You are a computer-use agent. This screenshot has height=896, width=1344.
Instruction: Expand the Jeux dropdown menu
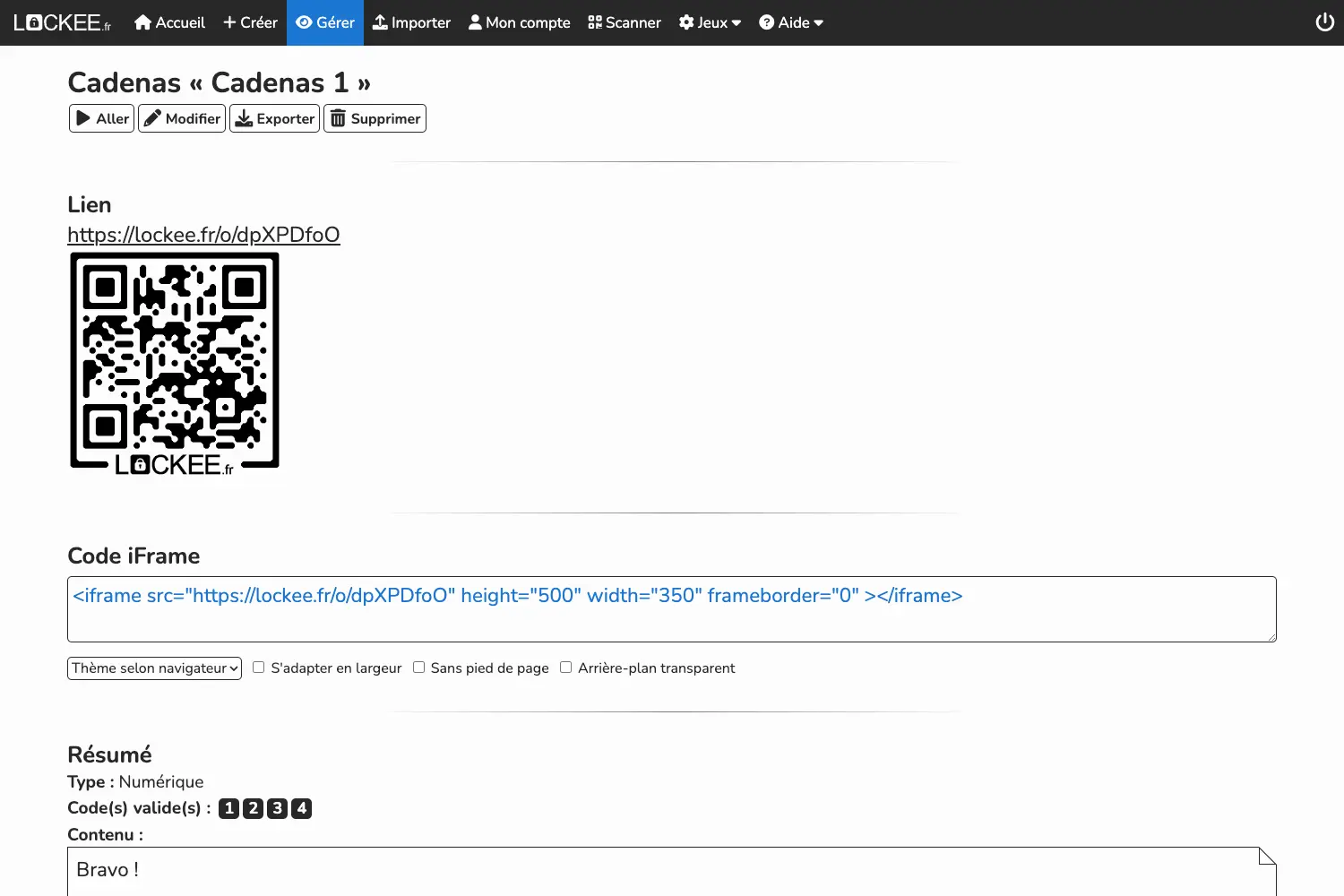click(x=710, y=22)
